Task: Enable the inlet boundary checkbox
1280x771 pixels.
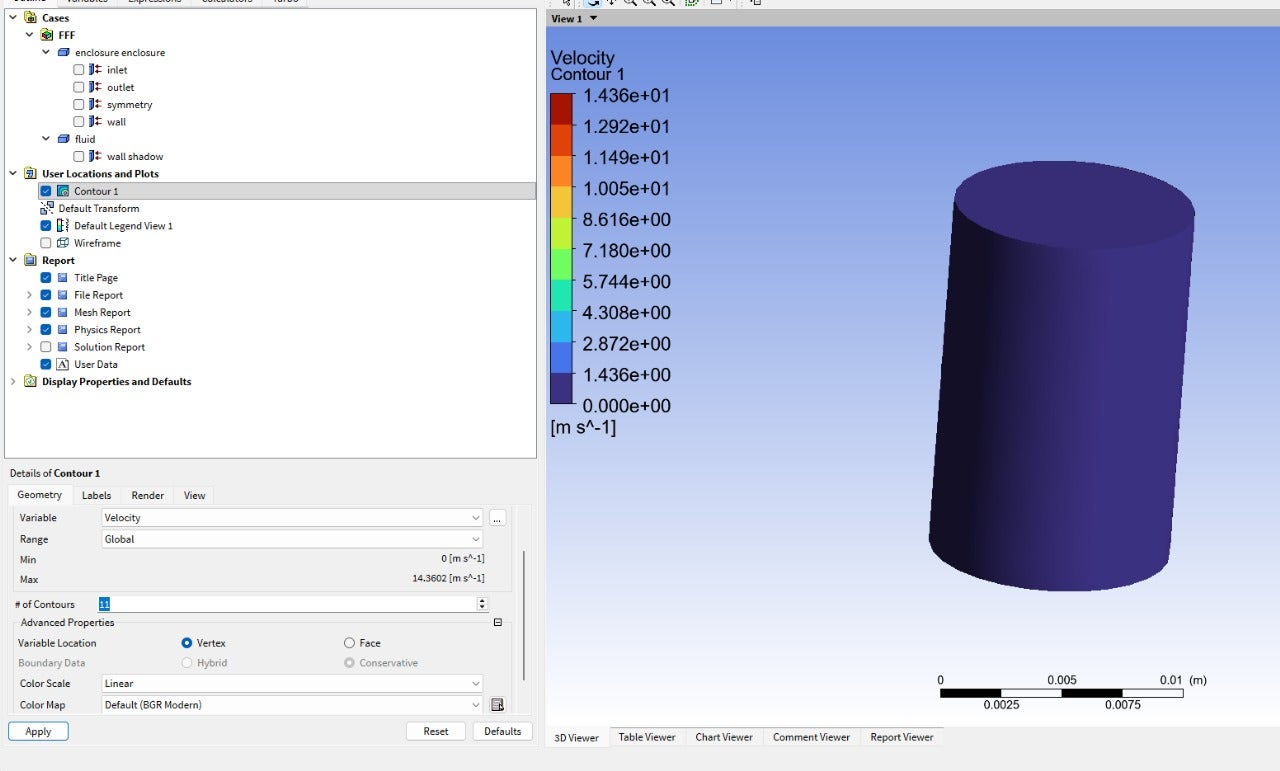Action: [x=79, y=70]
